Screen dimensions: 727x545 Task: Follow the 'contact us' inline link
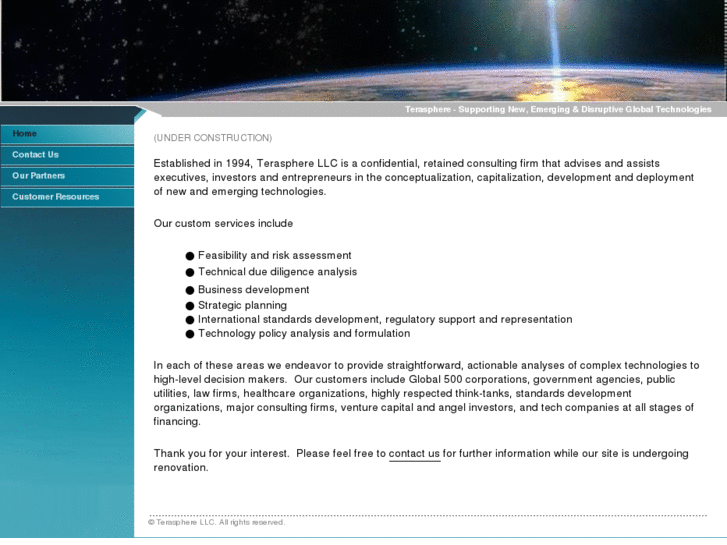click(x=414, y=454)
